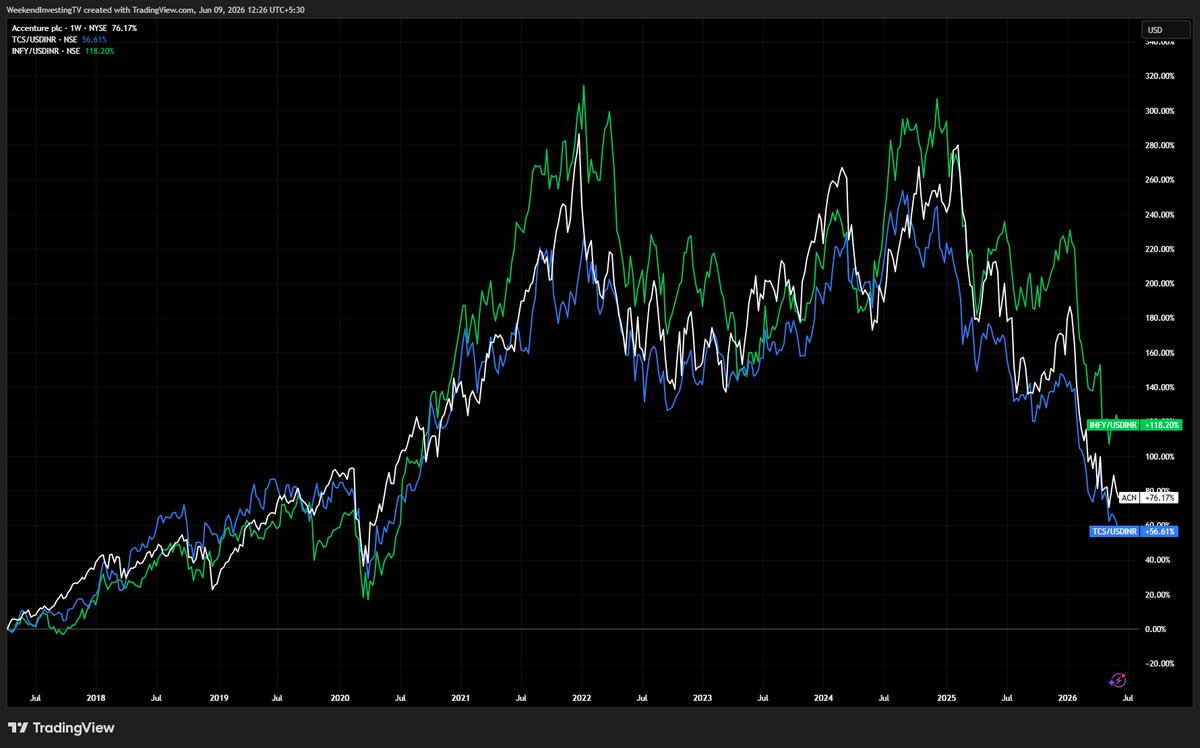Viewport: 1200px width, 748px height.
Task: Click the purple lightning event icon near the time axis
Action: 1118,680
